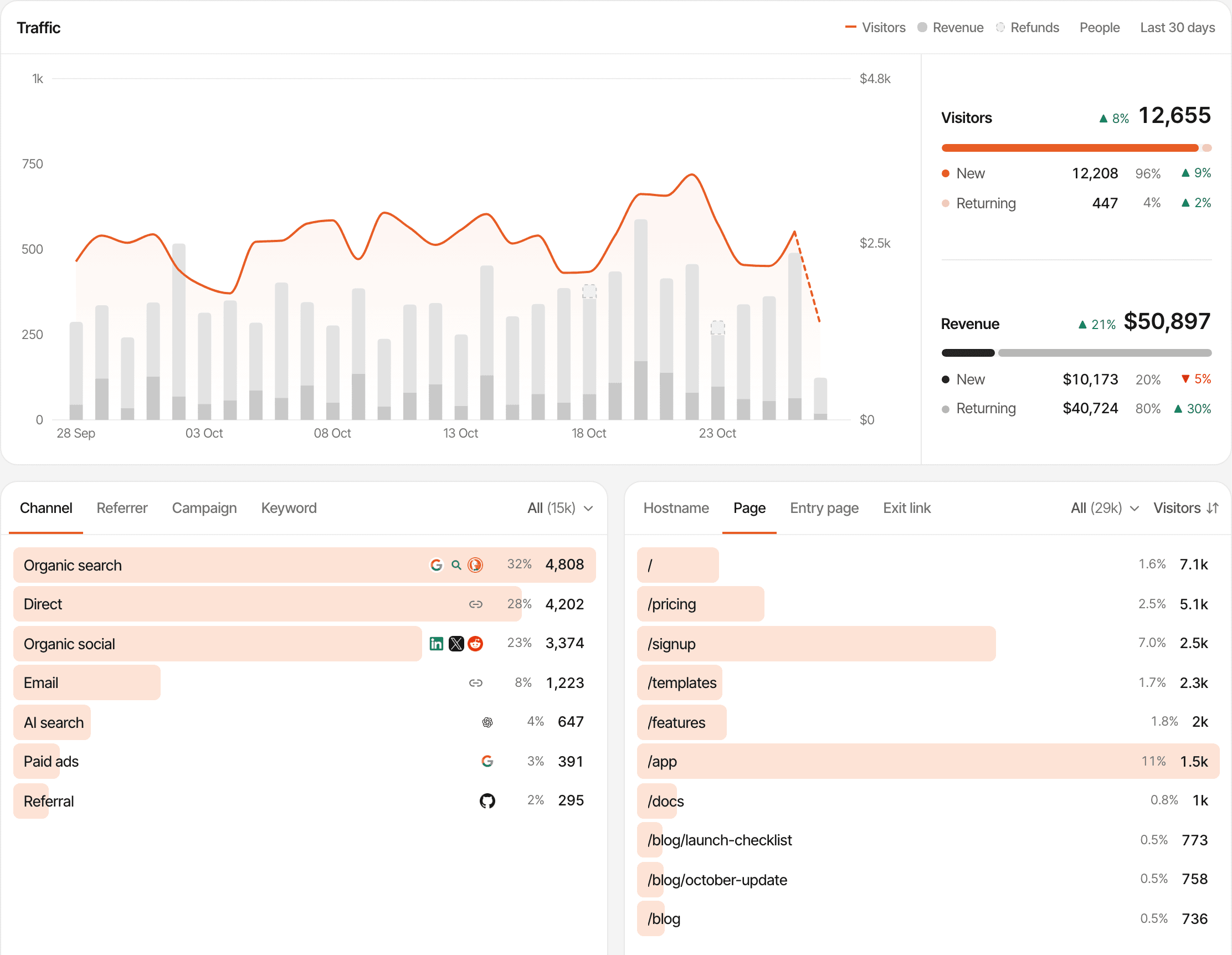Screen dimensions: 1232x955
Task: Click the link icon in the Email row
Action: pos(475,683)
